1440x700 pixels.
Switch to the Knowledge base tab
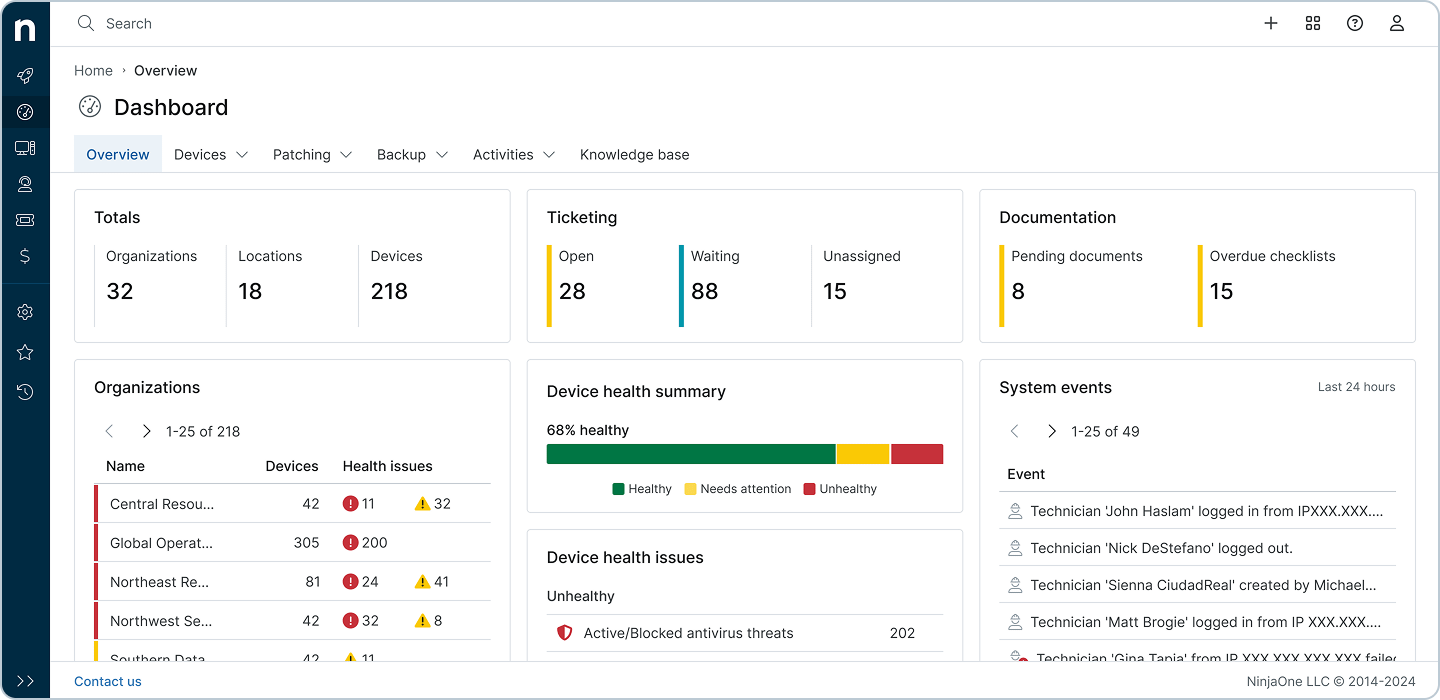[x=635, y=154]
